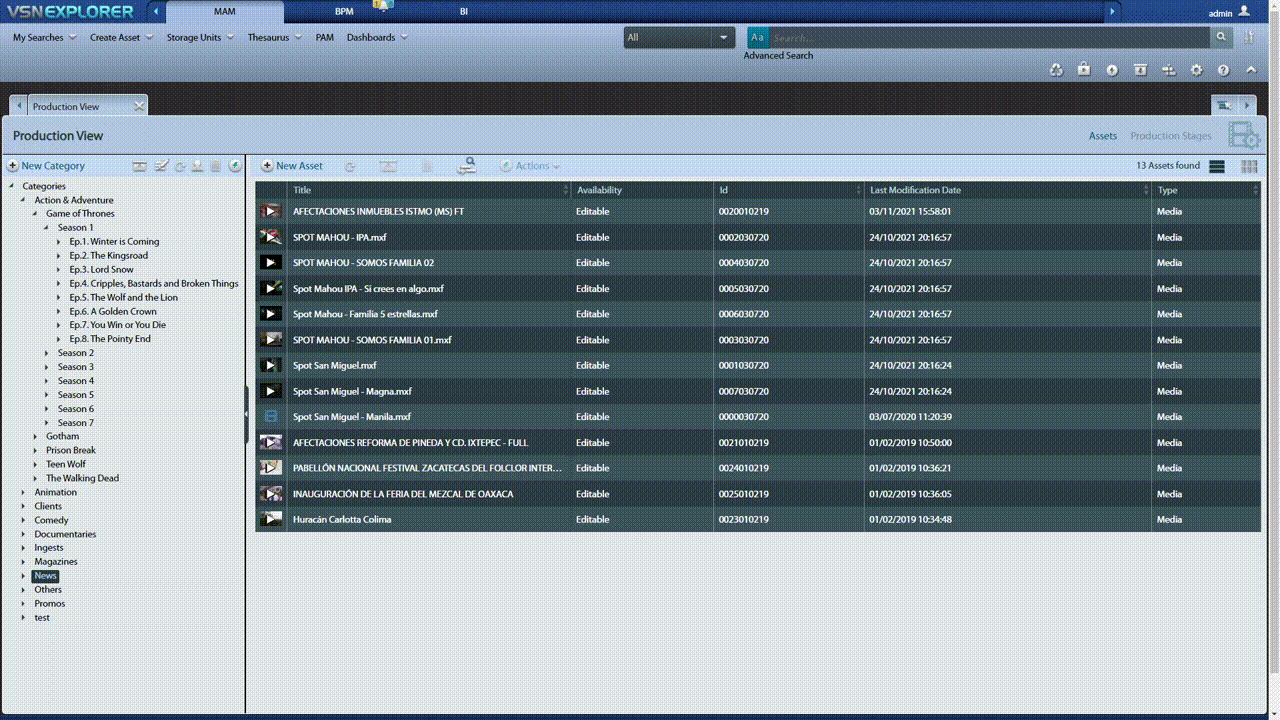This screenshot has width=1280, height=720.
Task: Click the refresh icon in asset toolbar
Action: (350, 166)
